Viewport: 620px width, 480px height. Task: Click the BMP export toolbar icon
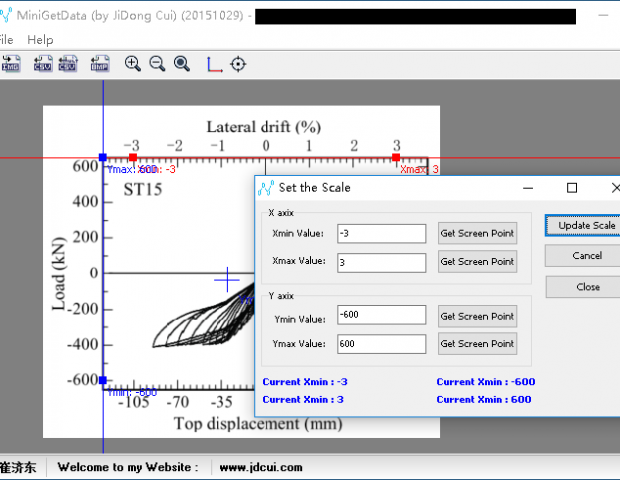pos(100,64)
